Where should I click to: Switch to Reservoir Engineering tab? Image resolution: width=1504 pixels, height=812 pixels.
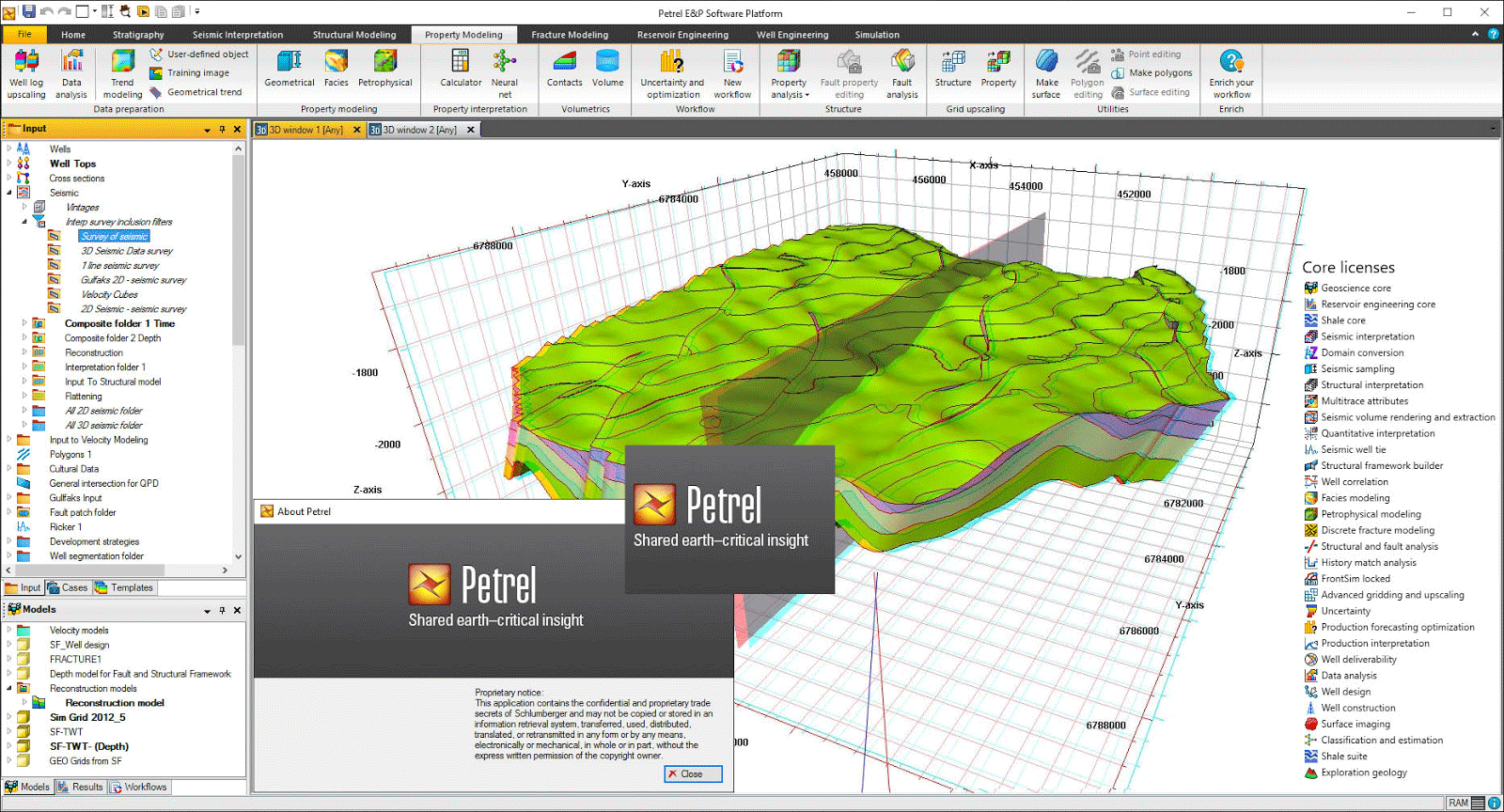pyautogui.click(x=682, y=35)
